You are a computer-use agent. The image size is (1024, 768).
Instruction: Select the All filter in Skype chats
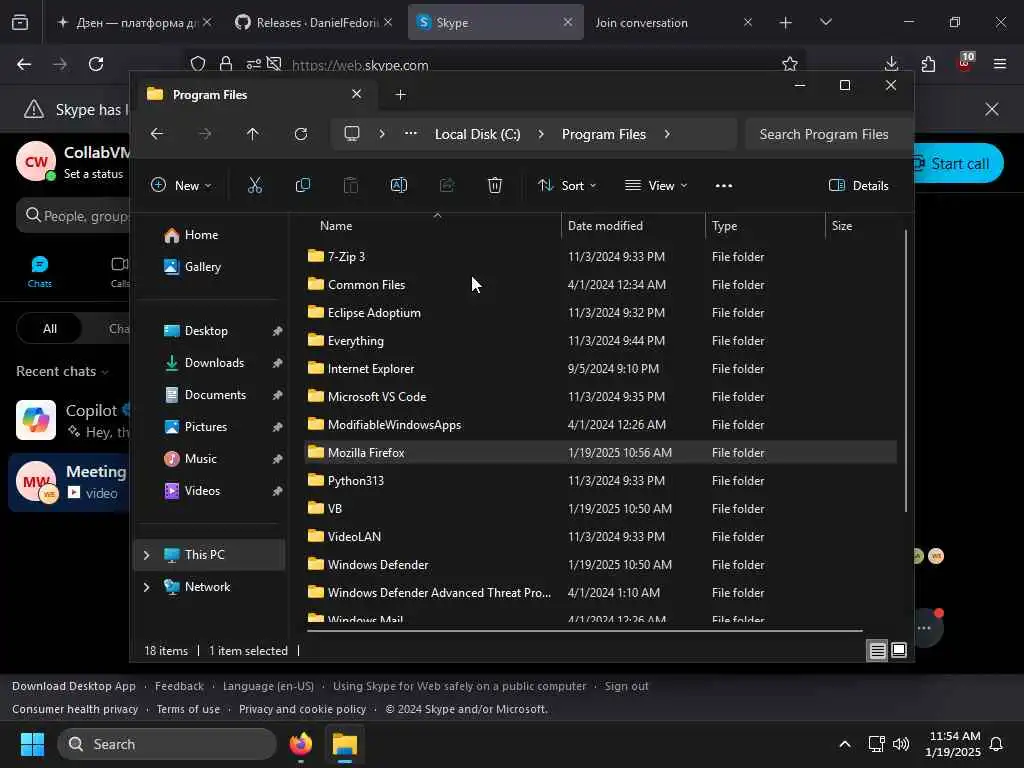pyautogui.click(x=50, y=328)
